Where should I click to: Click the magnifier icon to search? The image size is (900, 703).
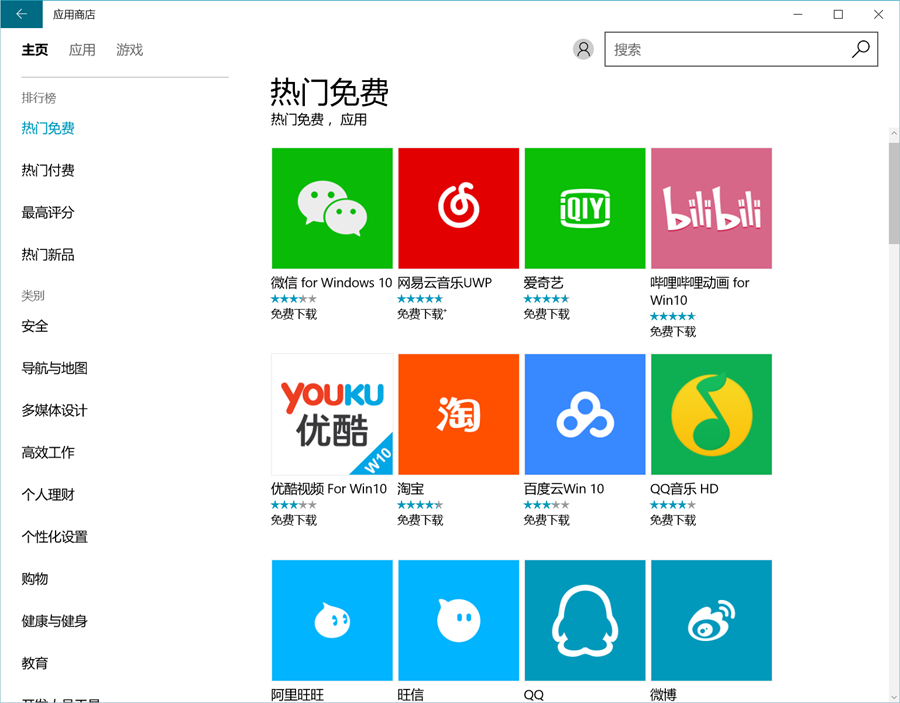(860, 48)
